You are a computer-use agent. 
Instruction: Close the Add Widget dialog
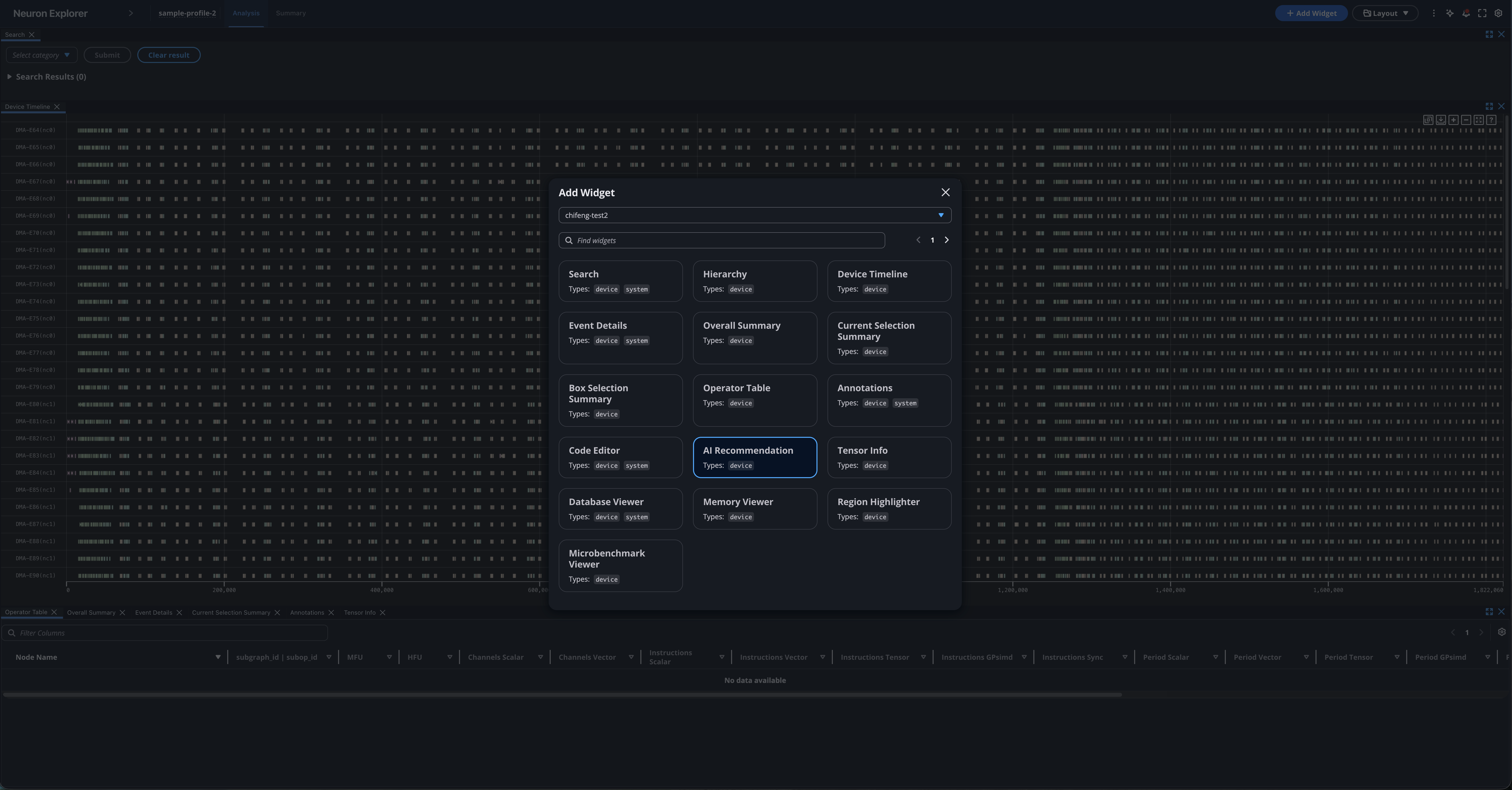click(945, 192)
